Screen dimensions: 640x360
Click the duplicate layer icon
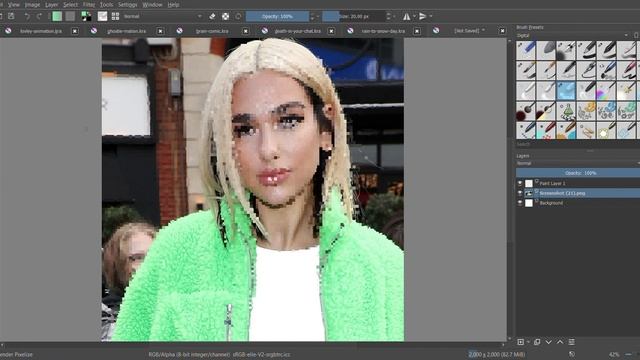point(537,342)
